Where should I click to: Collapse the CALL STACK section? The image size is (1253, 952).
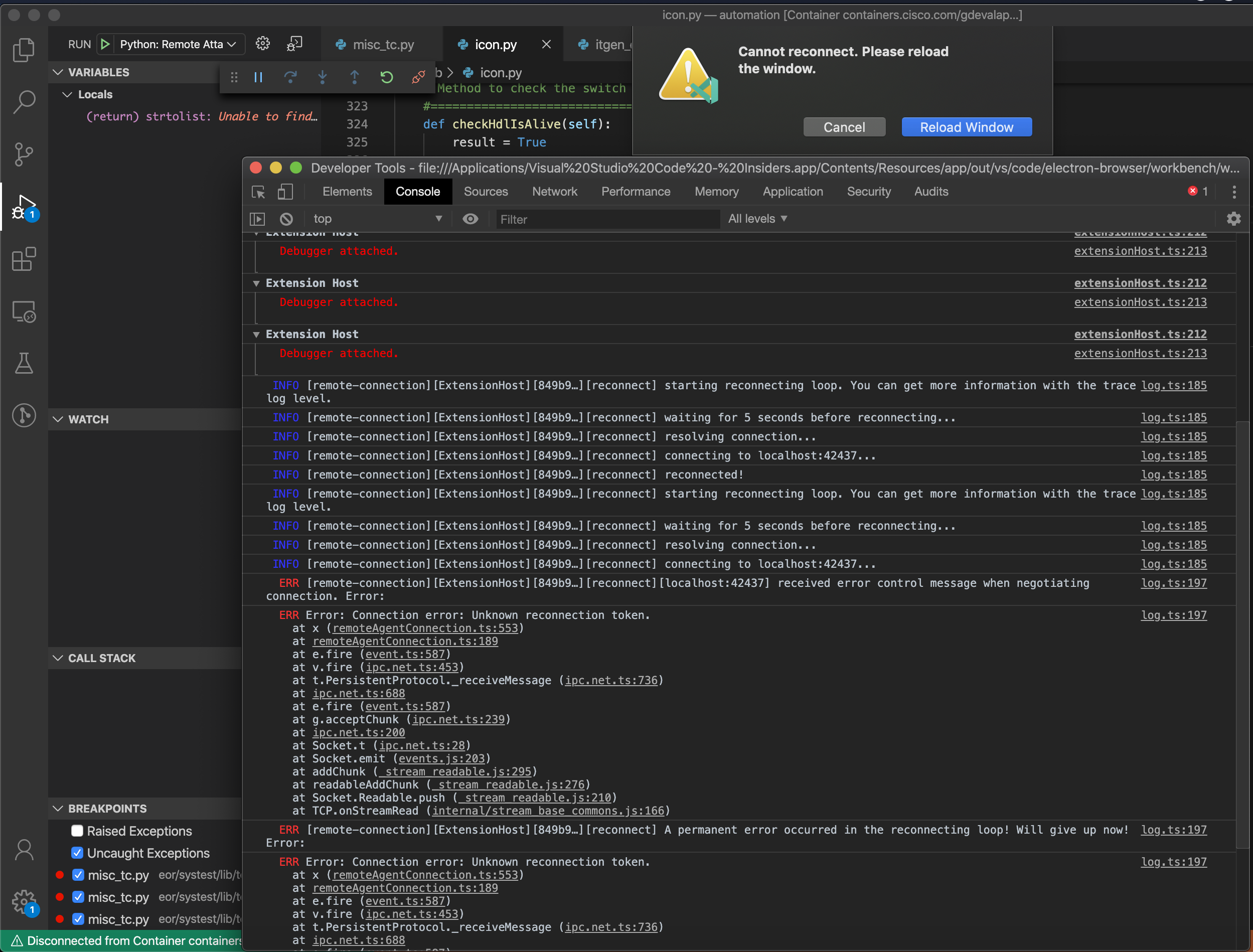(58, 658)
